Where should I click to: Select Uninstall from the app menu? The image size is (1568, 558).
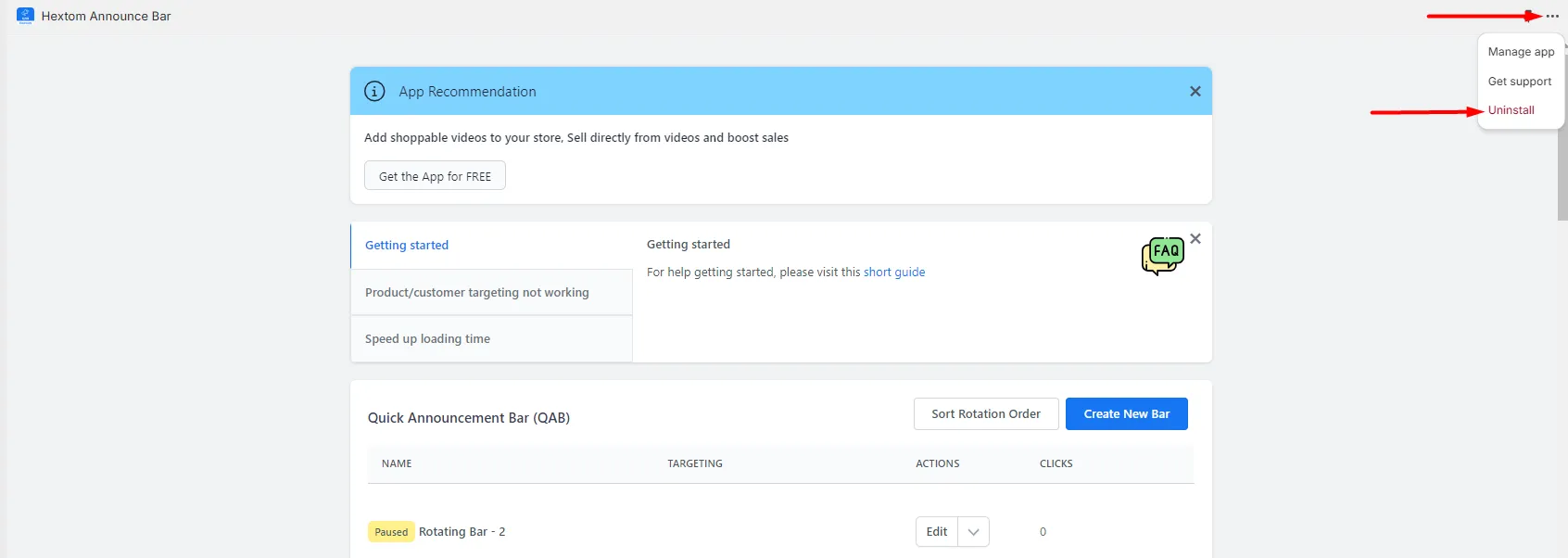[x=1511, y=110]
